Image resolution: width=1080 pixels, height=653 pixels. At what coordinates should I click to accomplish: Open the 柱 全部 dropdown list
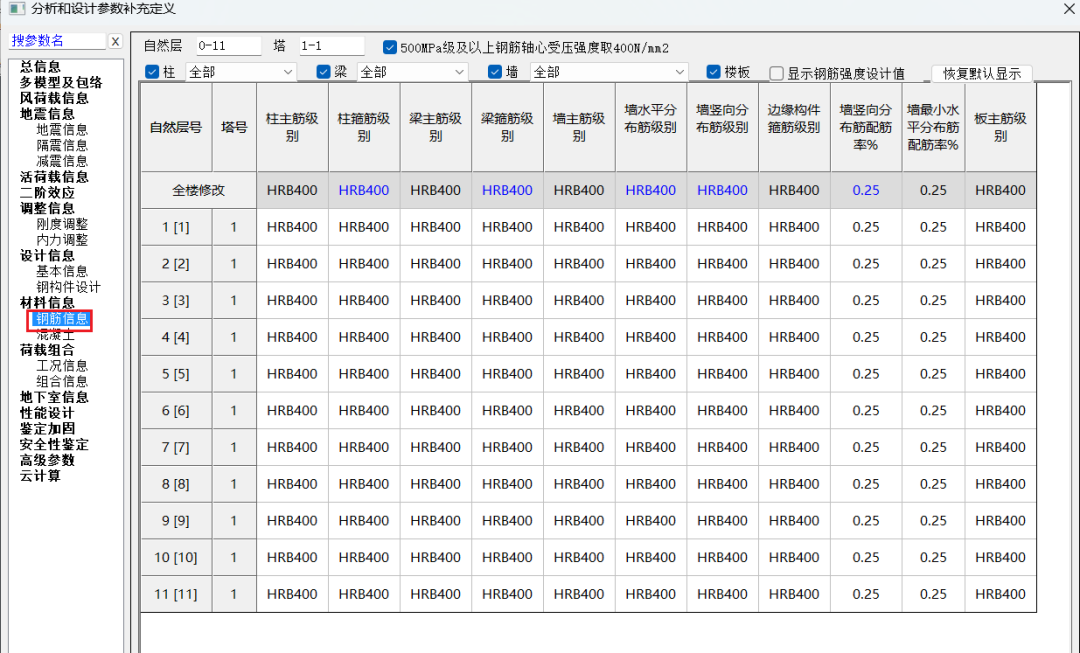[290, 72]
